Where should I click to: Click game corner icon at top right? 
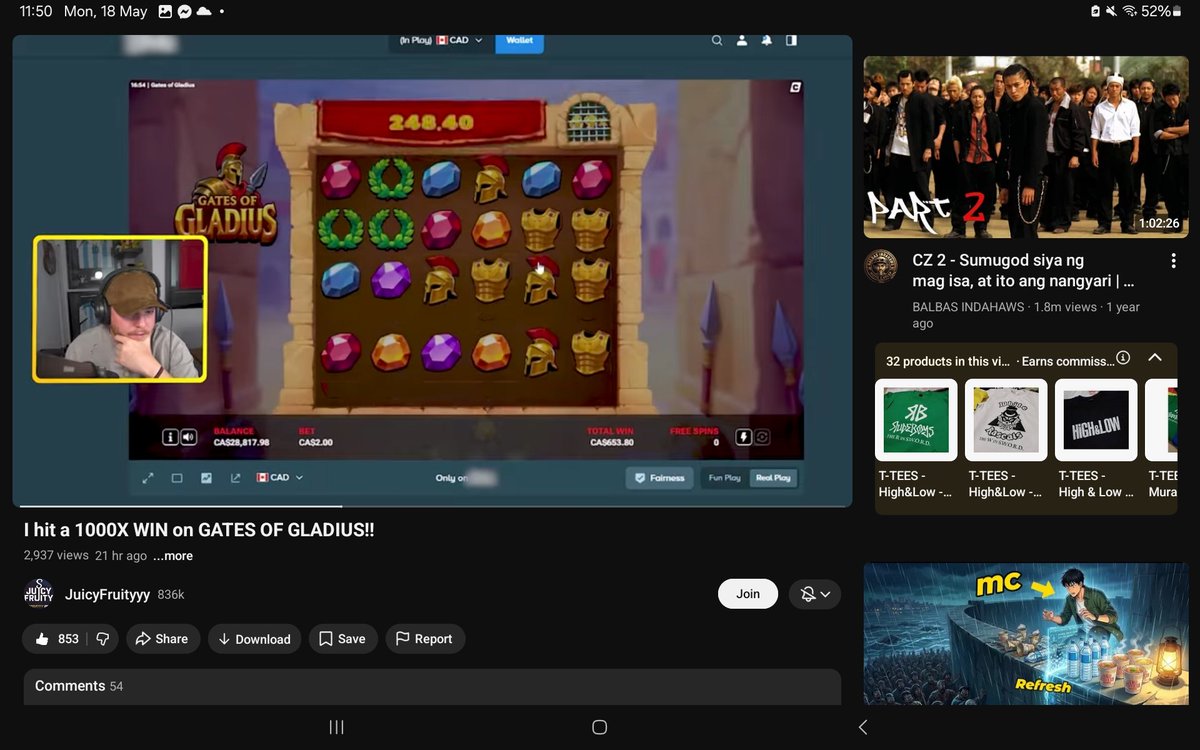[795, 88]
